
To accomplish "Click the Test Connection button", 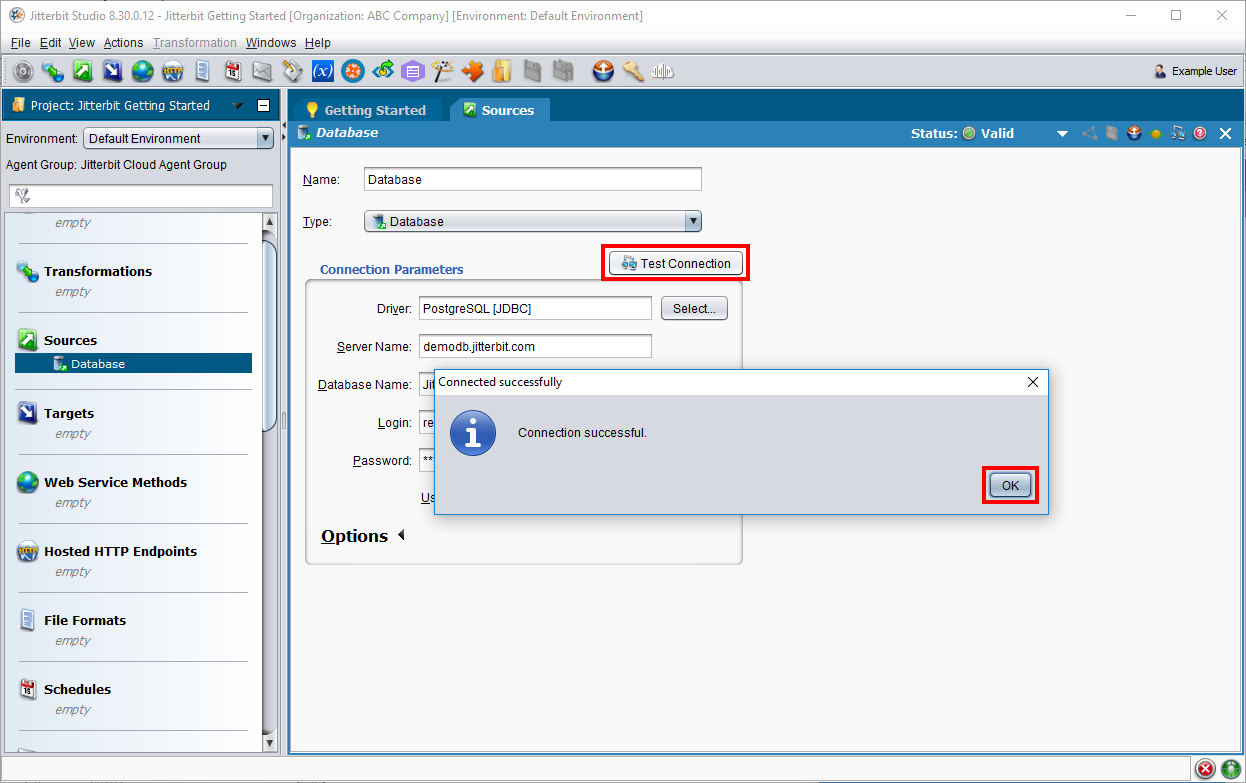I will point(676,264).
